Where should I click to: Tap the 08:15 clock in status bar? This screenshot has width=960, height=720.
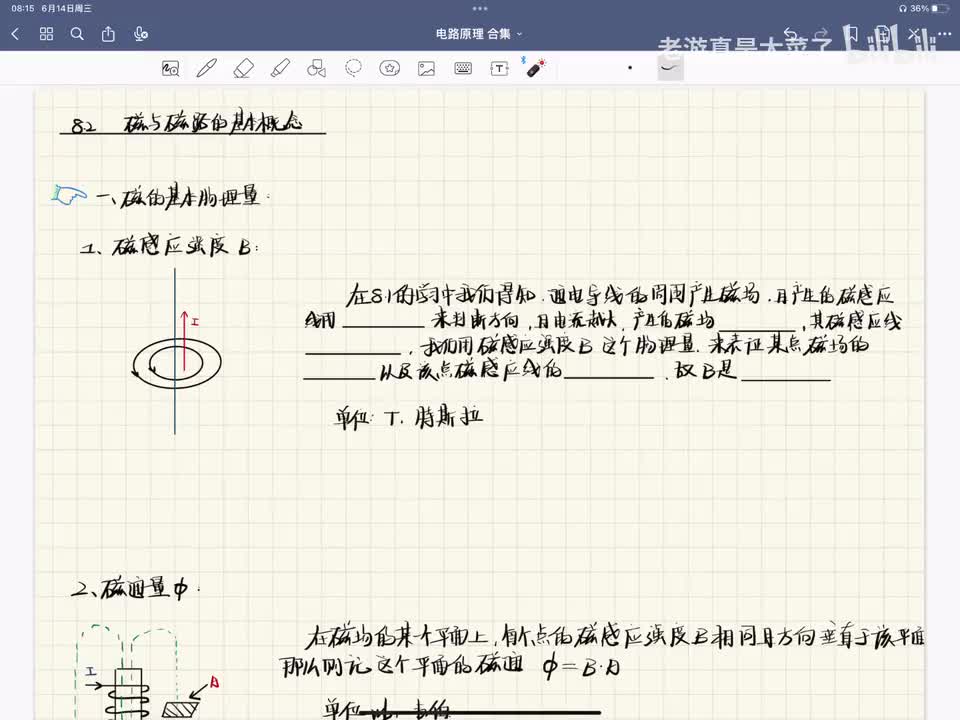click(23, 9)
